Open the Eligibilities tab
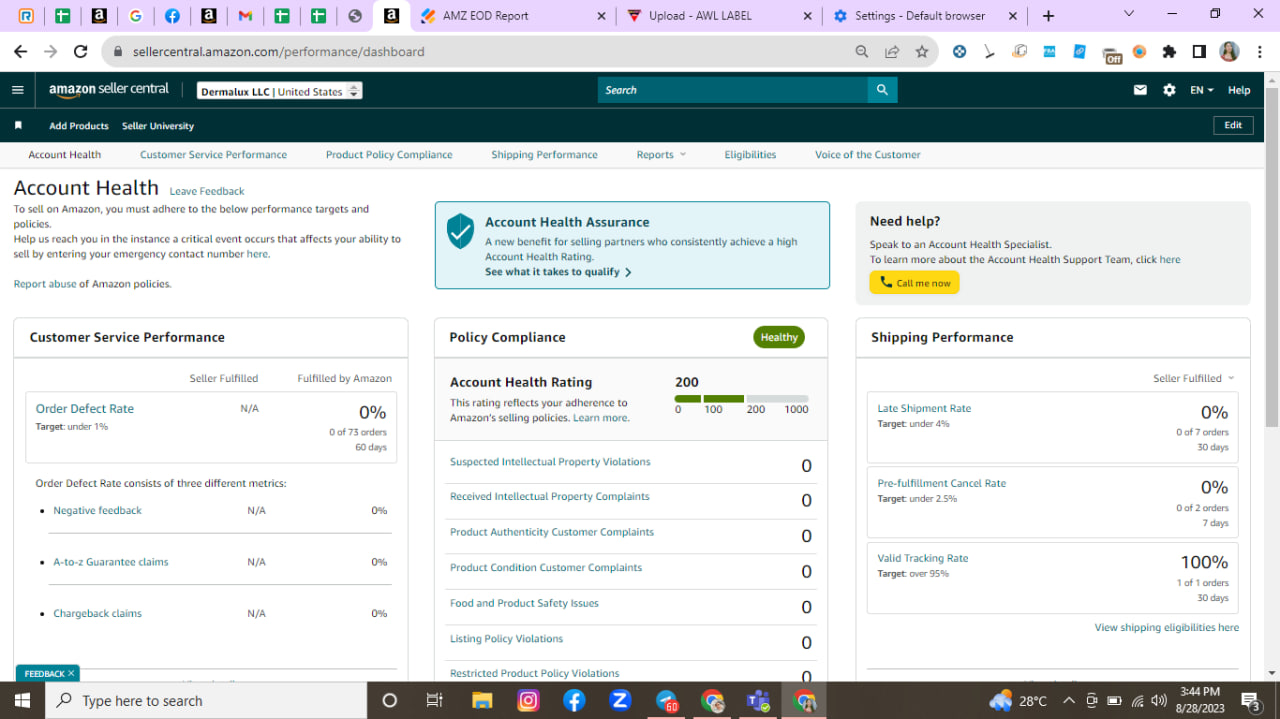 [750, 155]
